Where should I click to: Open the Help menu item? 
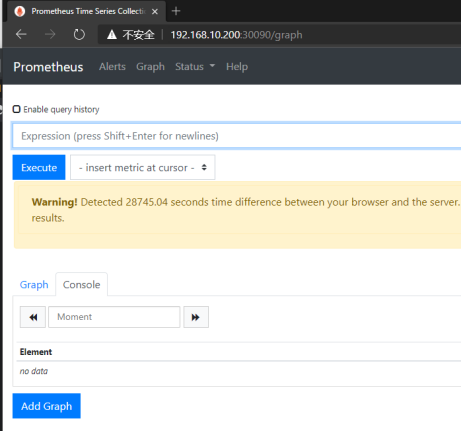pyautogui.click(x=237, y=67)
